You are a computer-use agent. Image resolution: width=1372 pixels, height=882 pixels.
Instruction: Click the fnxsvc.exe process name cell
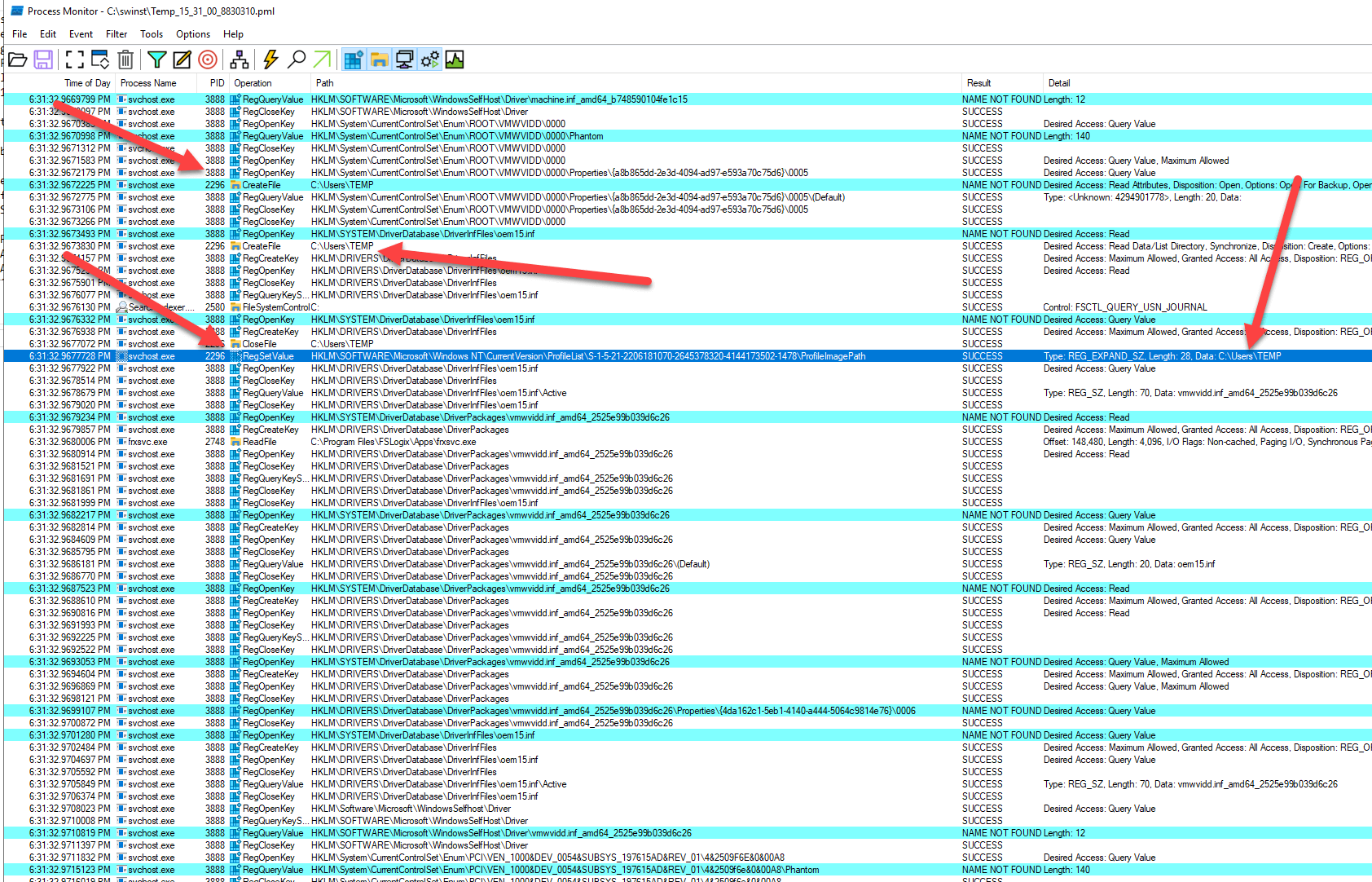click(x=147, y=442)
